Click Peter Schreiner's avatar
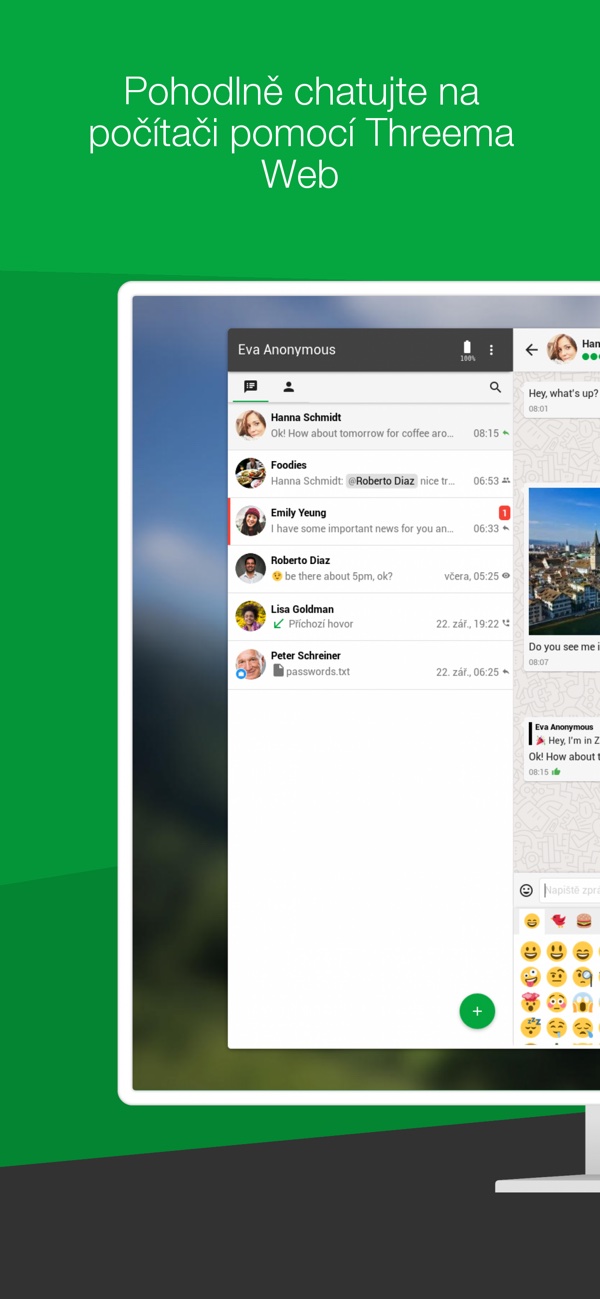This screenshot has width=600, height=1299. (250, 665)
